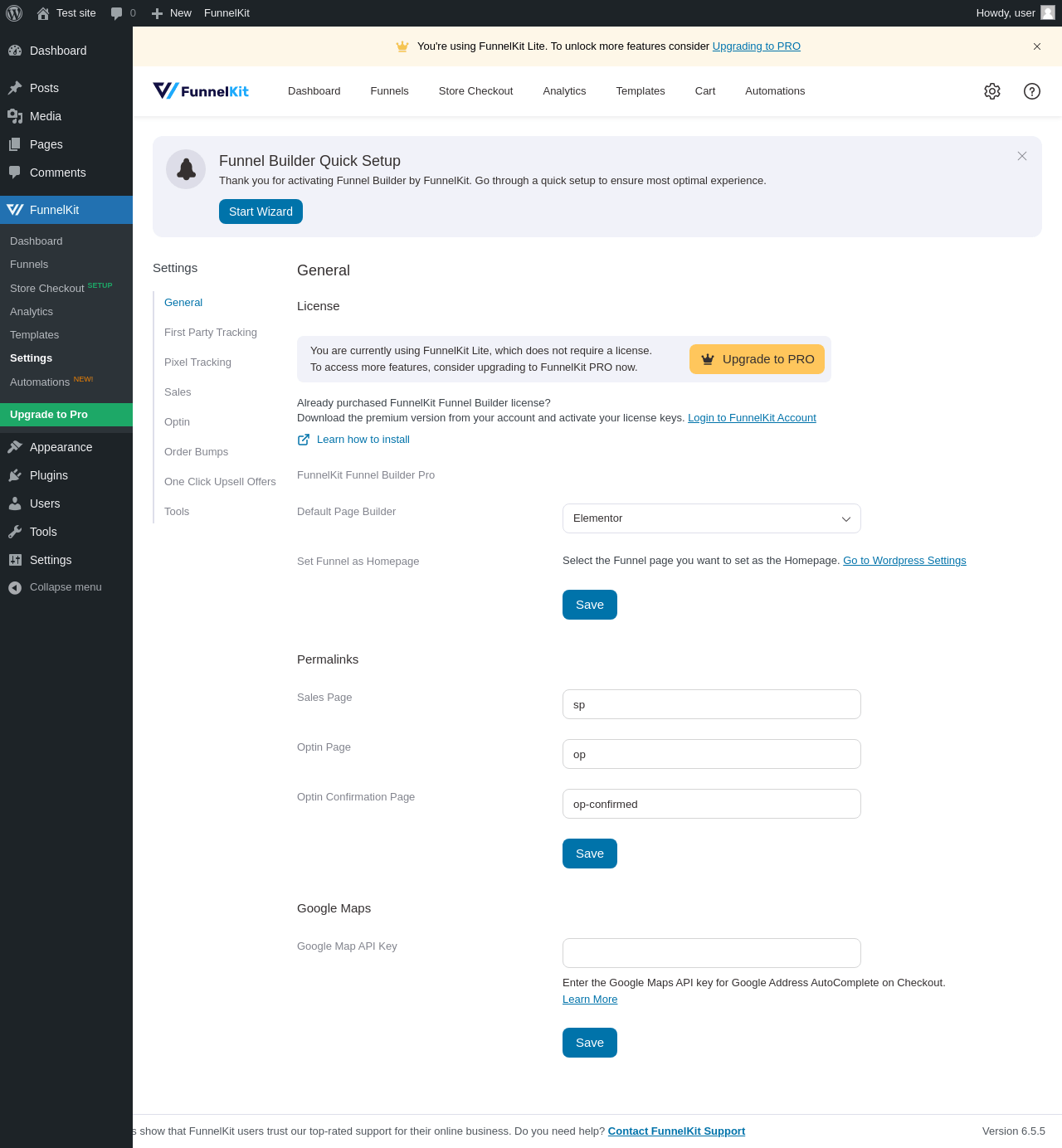Focus the Optin Page permalink field
The width and height of the screenshot is (1062, 1148).
pyautogui.click(x=712, y=754)
